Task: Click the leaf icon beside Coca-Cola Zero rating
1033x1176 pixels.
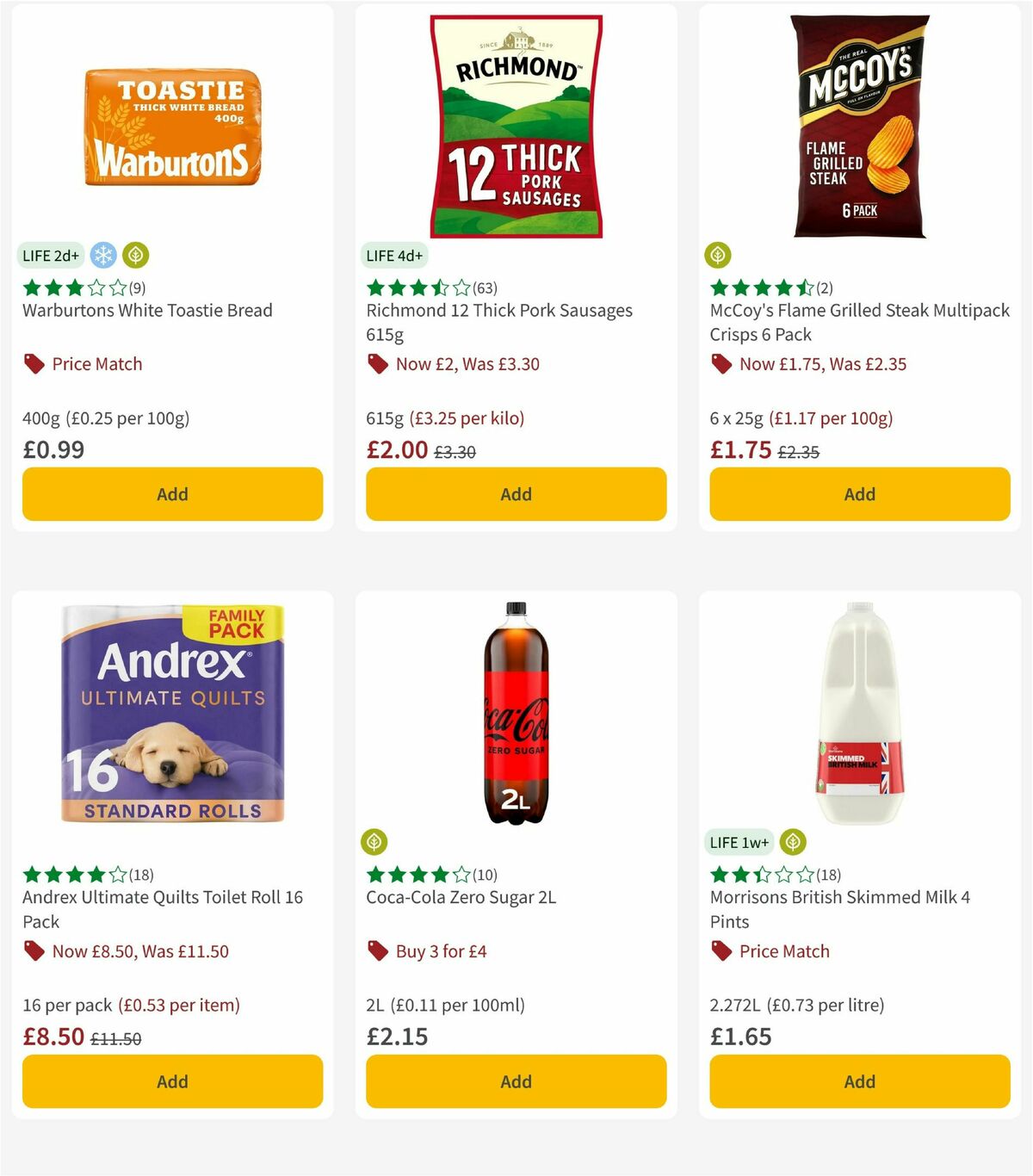Action: tap(374, 842)
